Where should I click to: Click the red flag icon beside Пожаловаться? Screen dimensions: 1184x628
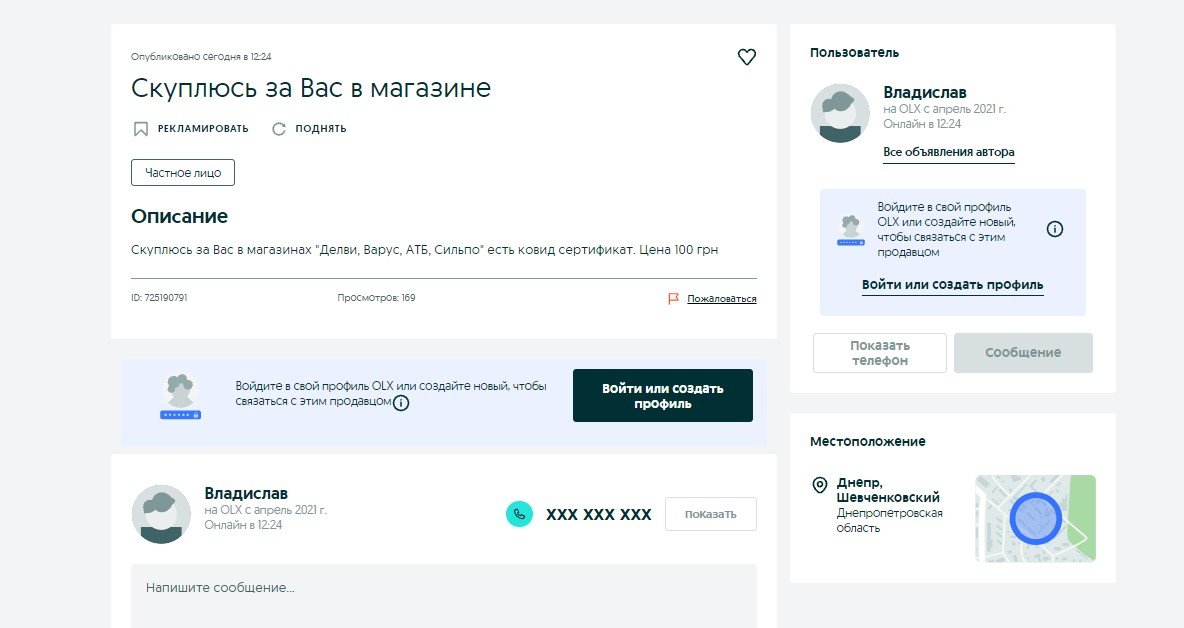[673, 298]
